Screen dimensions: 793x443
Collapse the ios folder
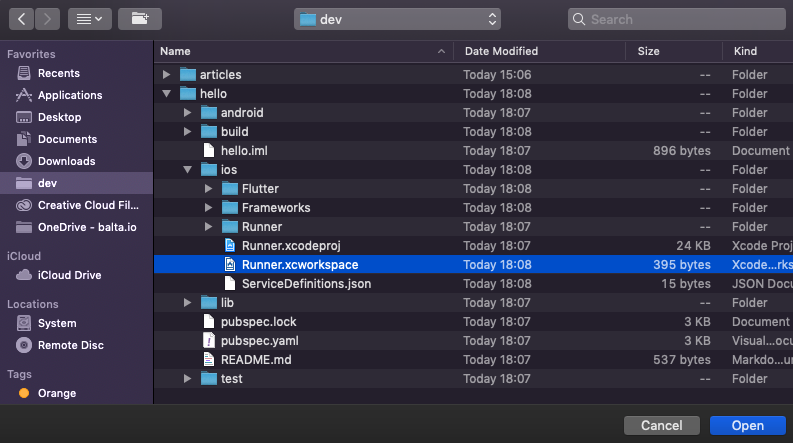[x=187, y=170]
